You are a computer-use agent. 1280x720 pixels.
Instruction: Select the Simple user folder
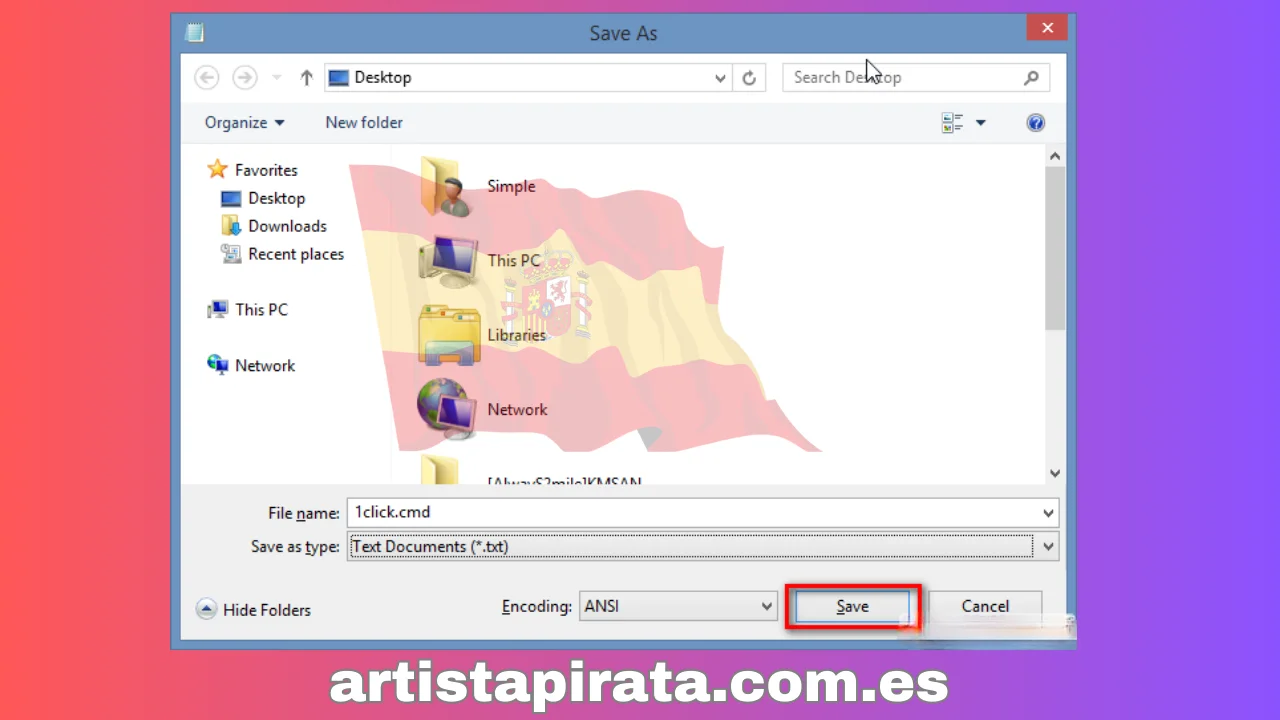(478, 186)
